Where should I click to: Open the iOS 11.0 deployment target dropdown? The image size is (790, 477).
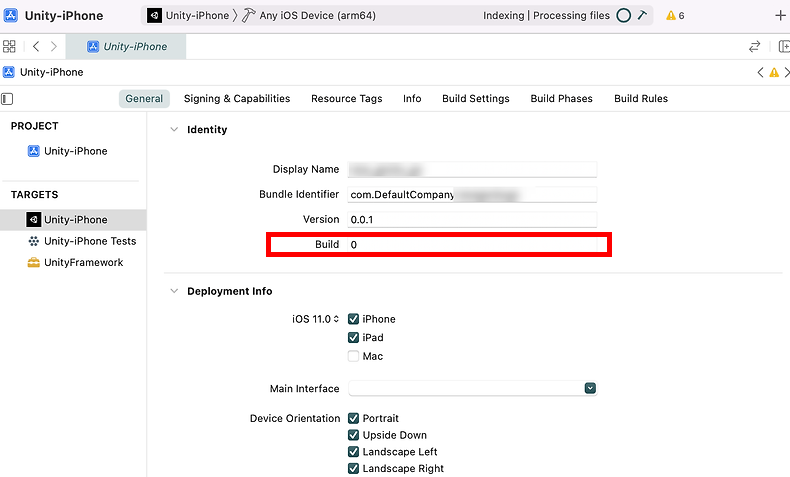315,319
